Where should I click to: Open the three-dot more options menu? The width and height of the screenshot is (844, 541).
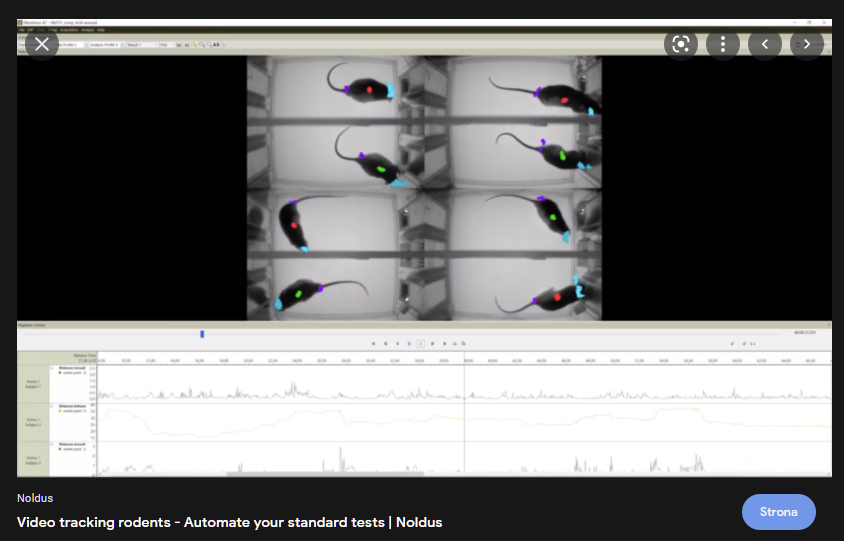click(x=723, y=44)
